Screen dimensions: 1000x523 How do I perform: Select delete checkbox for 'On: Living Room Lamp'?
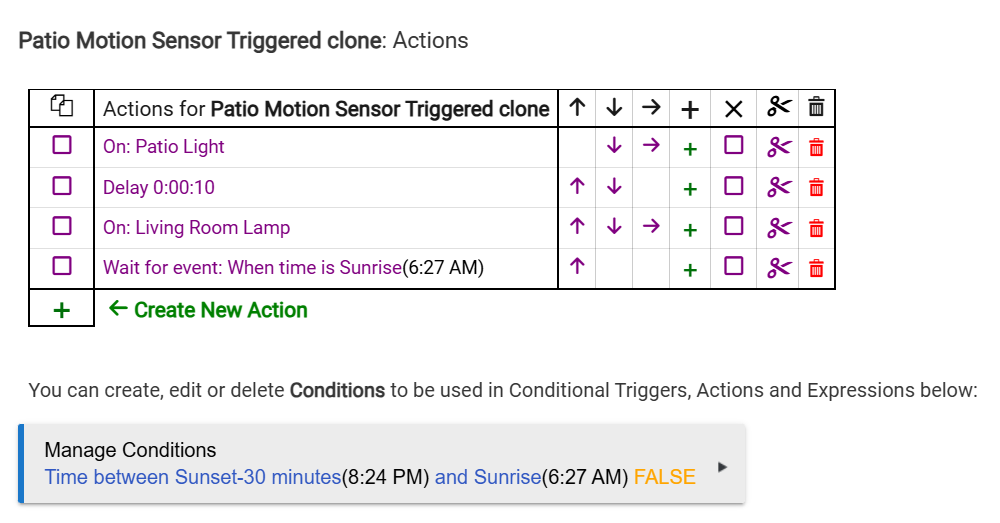tap(734, 226)
